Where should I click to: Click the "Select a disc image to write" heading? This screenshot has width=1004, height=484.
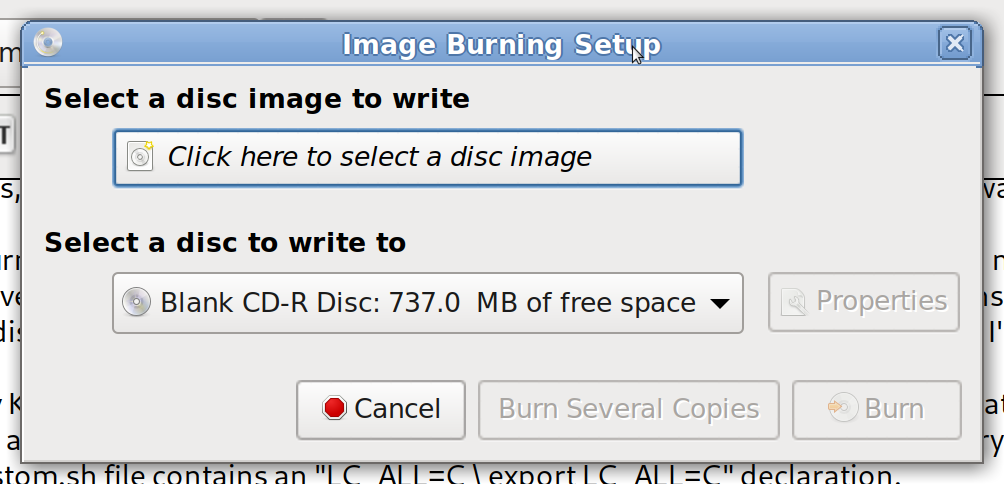[x=256, y=99]
